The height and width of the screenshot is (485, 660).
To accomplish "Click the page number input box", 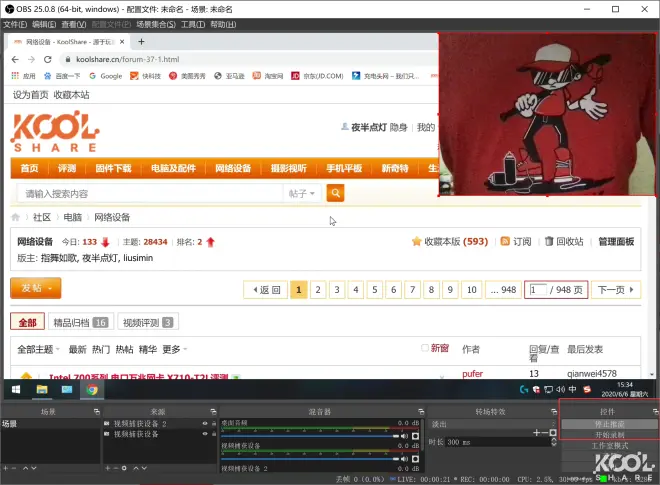I will pos(538,290).
